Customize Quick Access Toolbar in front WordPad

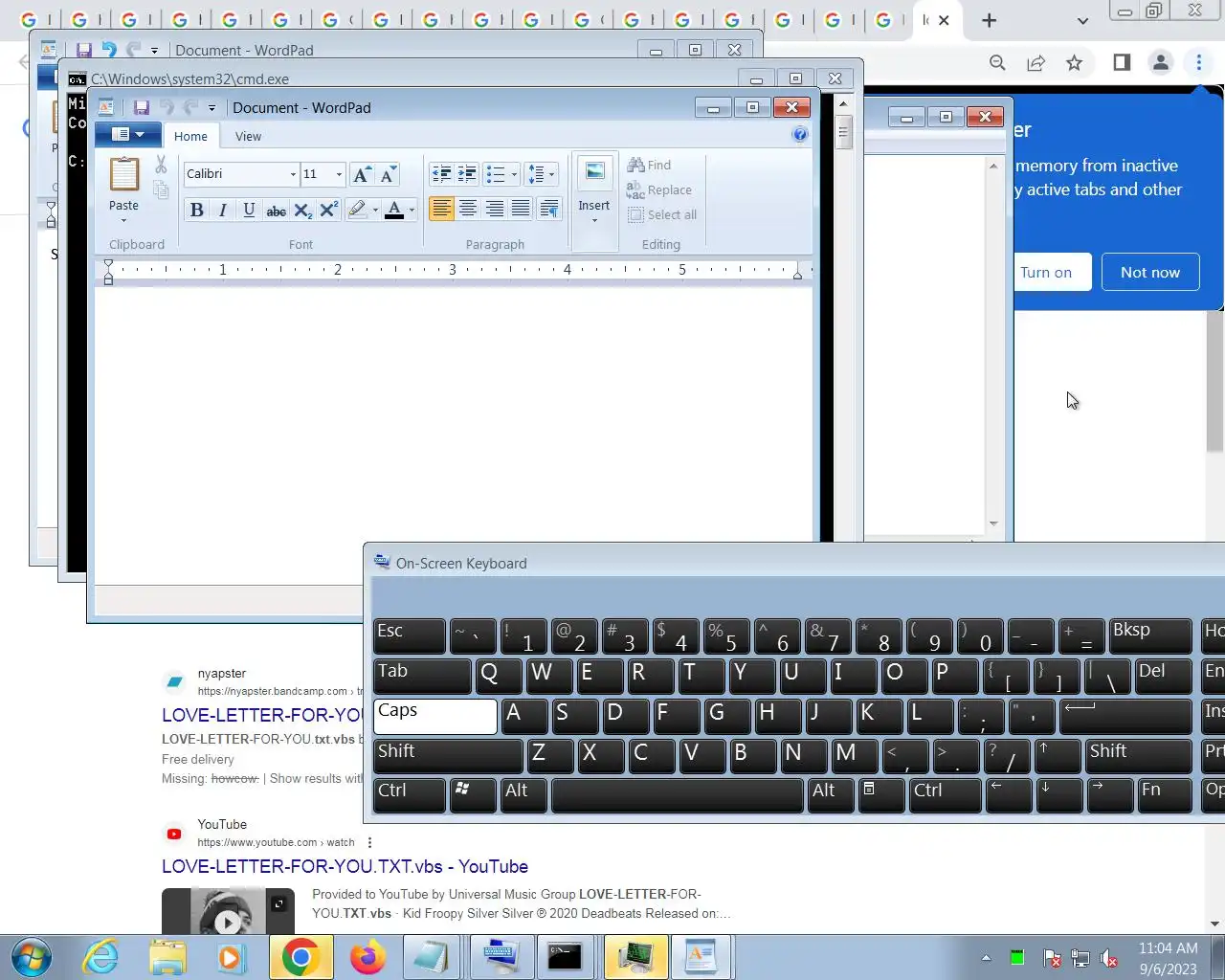pyautogui.click(x=212, y=108)
